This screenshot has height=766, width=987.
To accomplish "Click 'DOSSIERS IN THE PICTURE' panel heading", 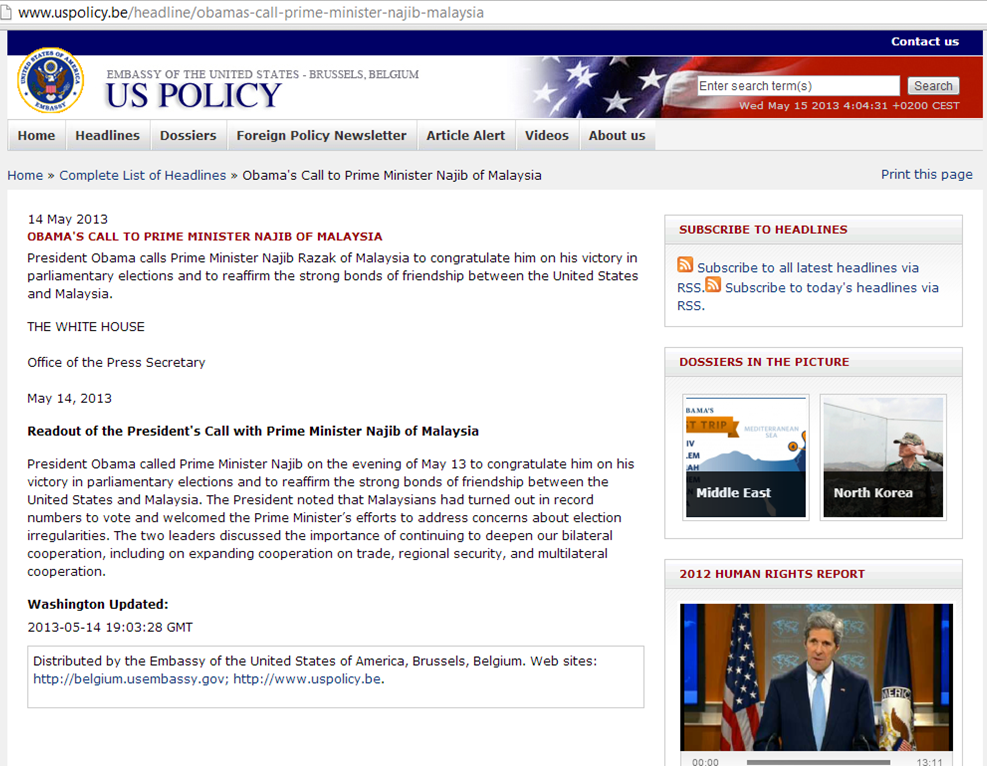I will tap(764, 362).
